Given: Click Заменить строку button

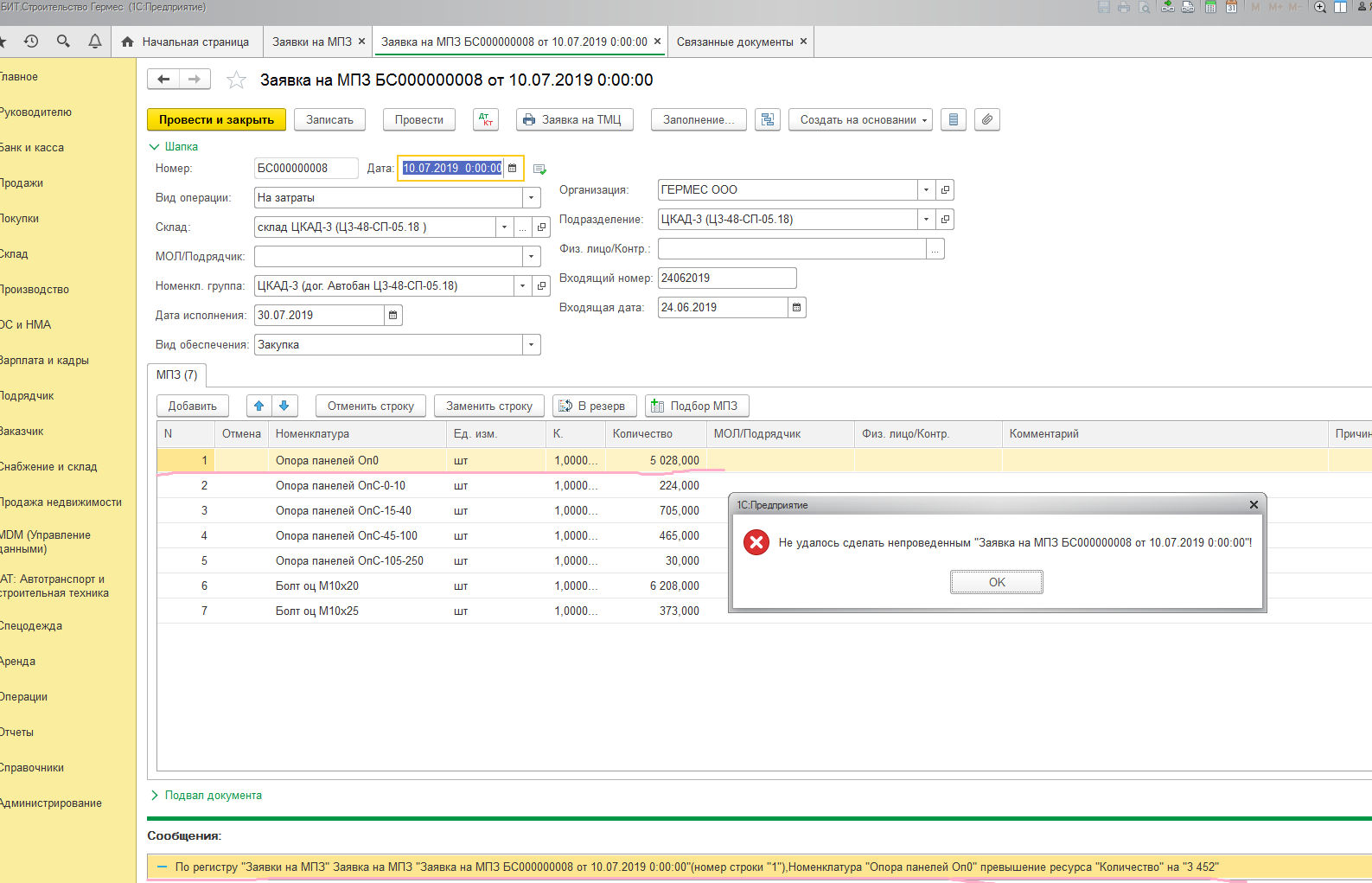Looking at the screenshot, I should (x=489, y=406).
